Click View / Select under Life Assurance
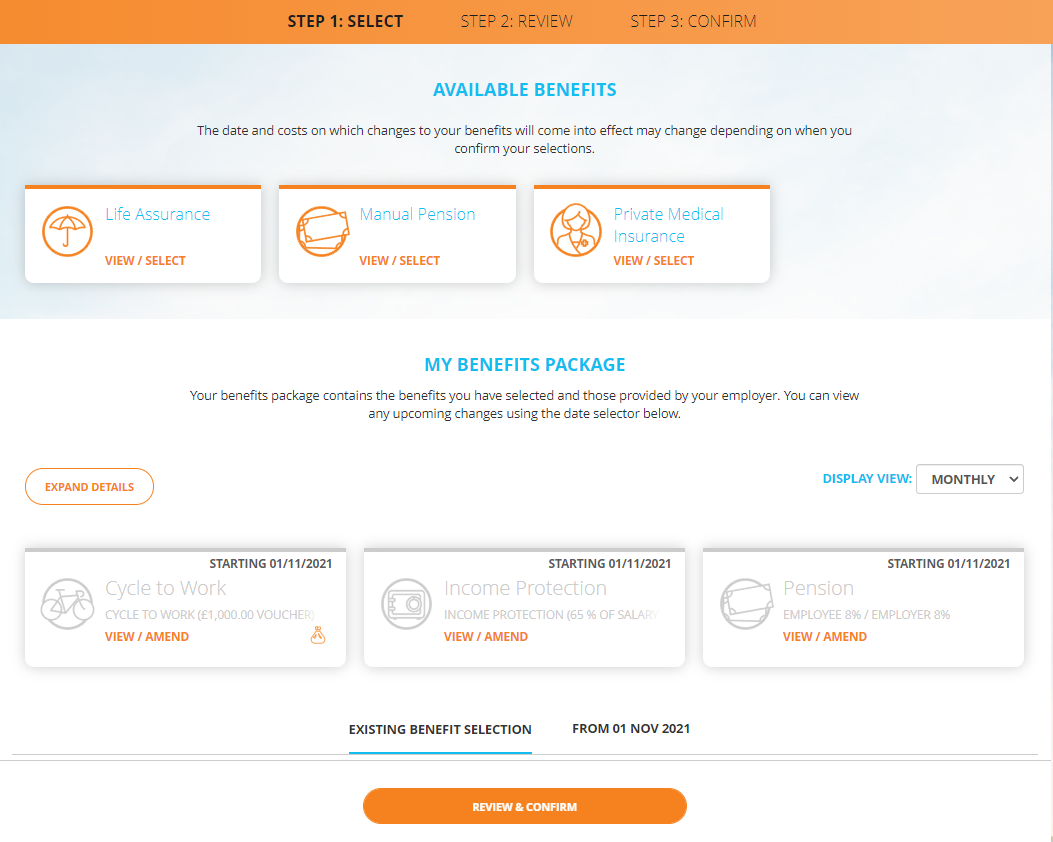Screen dimensions: 1053x842 tap(145, 261)
